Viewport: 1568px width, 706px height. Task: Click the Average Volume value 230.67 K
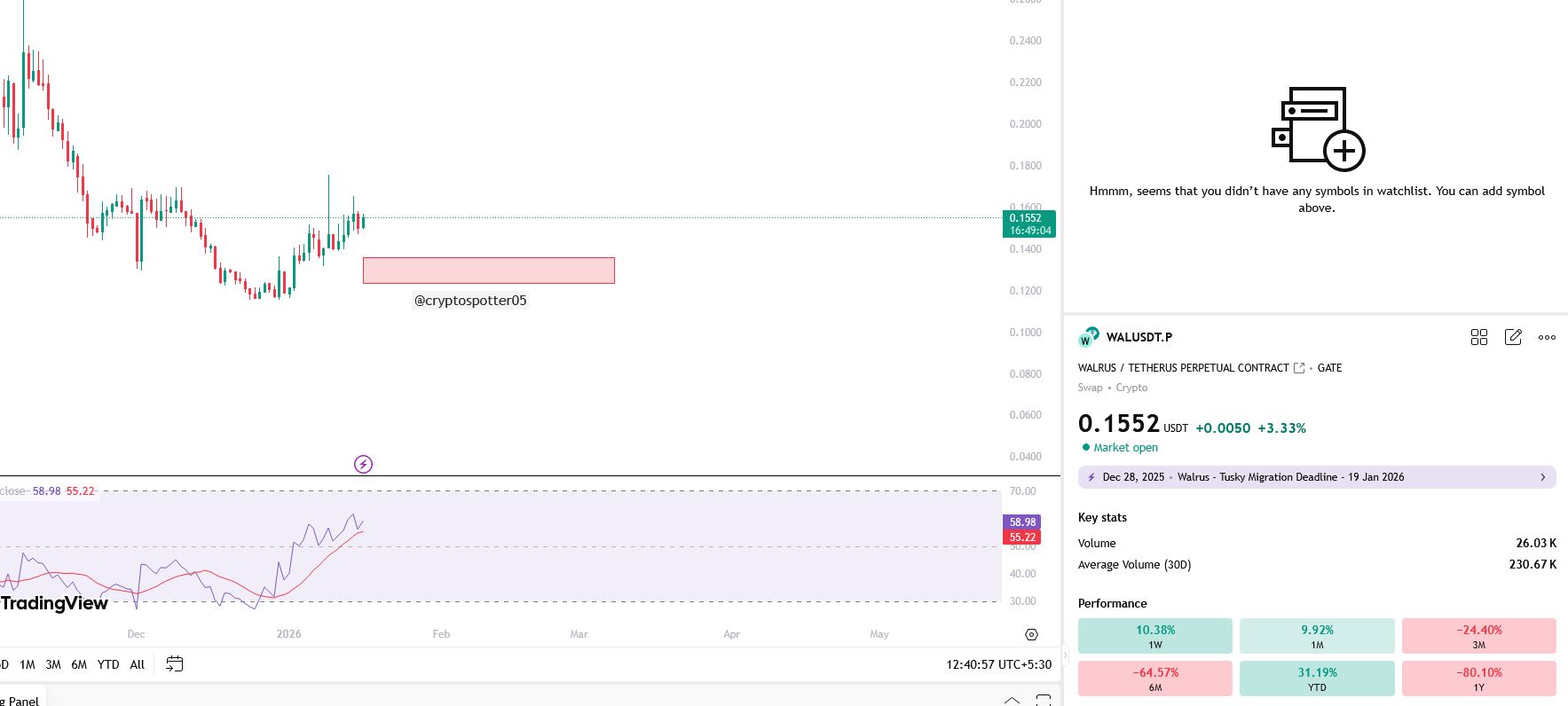coord(1533,564)
